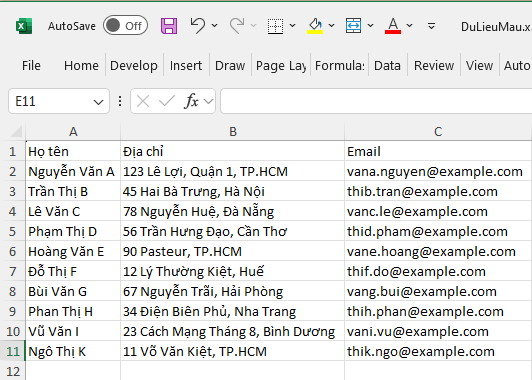Viewport: 532px width, 380px height.
Task: Open the Draw tab
Action: pos(230,65)
